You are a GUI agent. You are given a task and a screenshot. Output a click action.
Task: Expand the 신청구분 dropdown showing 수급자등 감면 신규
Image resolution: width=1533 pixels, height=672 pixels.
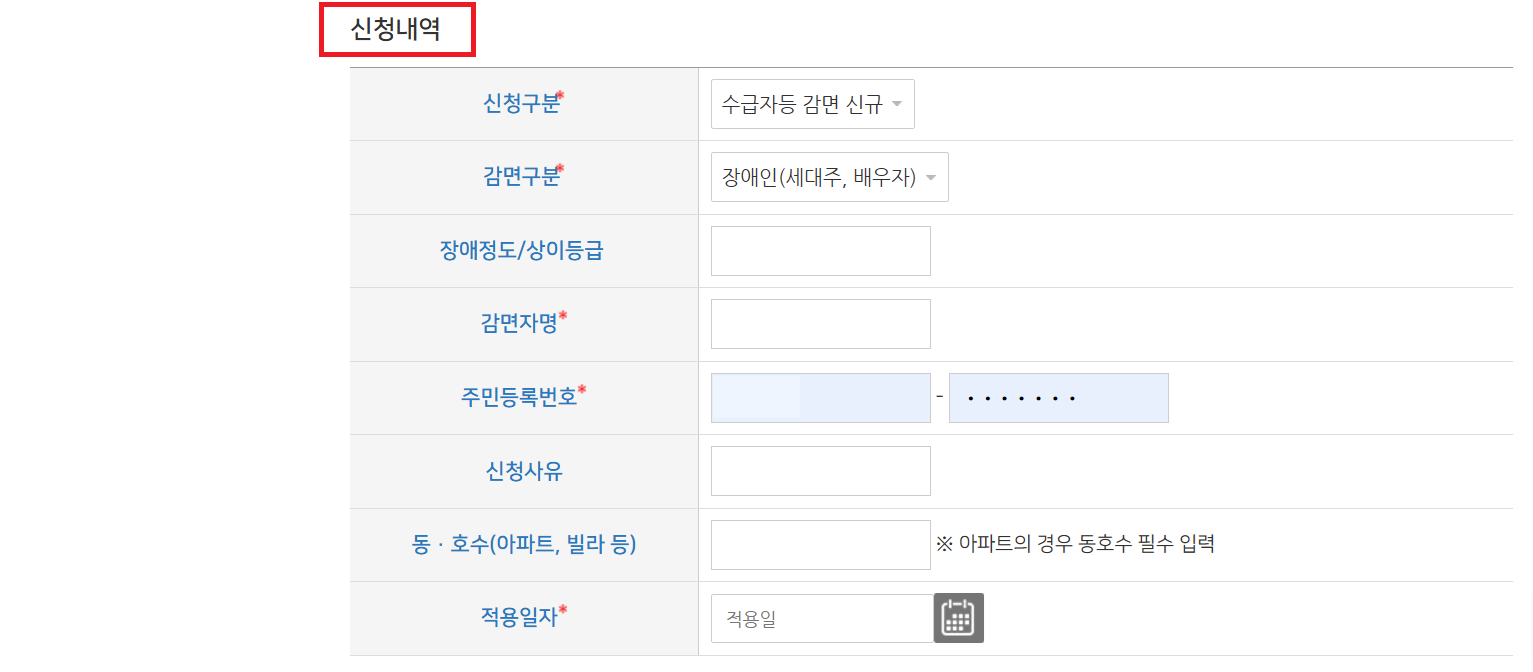pyautogui.click(x=812, y=103)
